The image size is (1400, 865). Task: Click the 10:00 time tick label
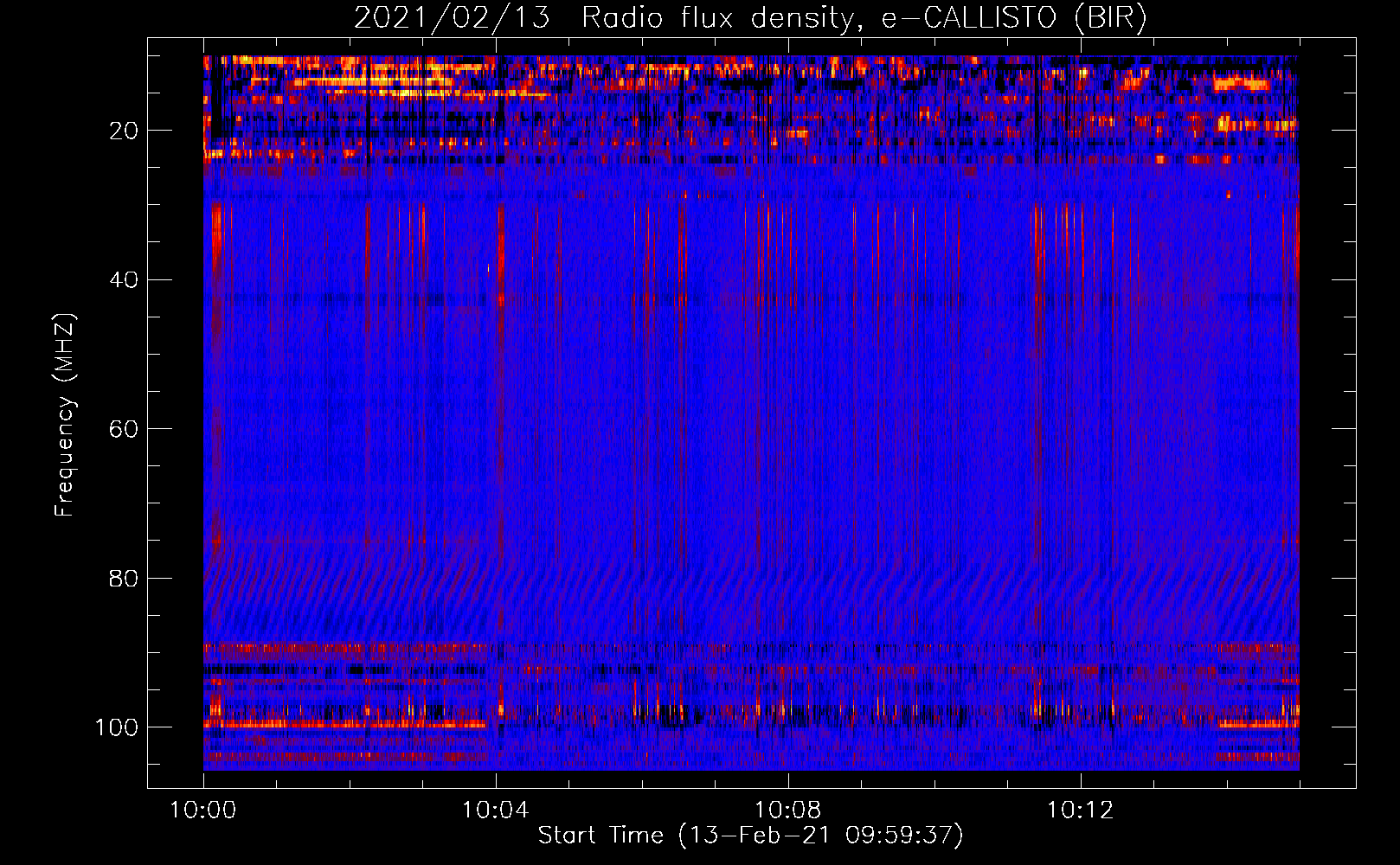click(x=203, y=811)
